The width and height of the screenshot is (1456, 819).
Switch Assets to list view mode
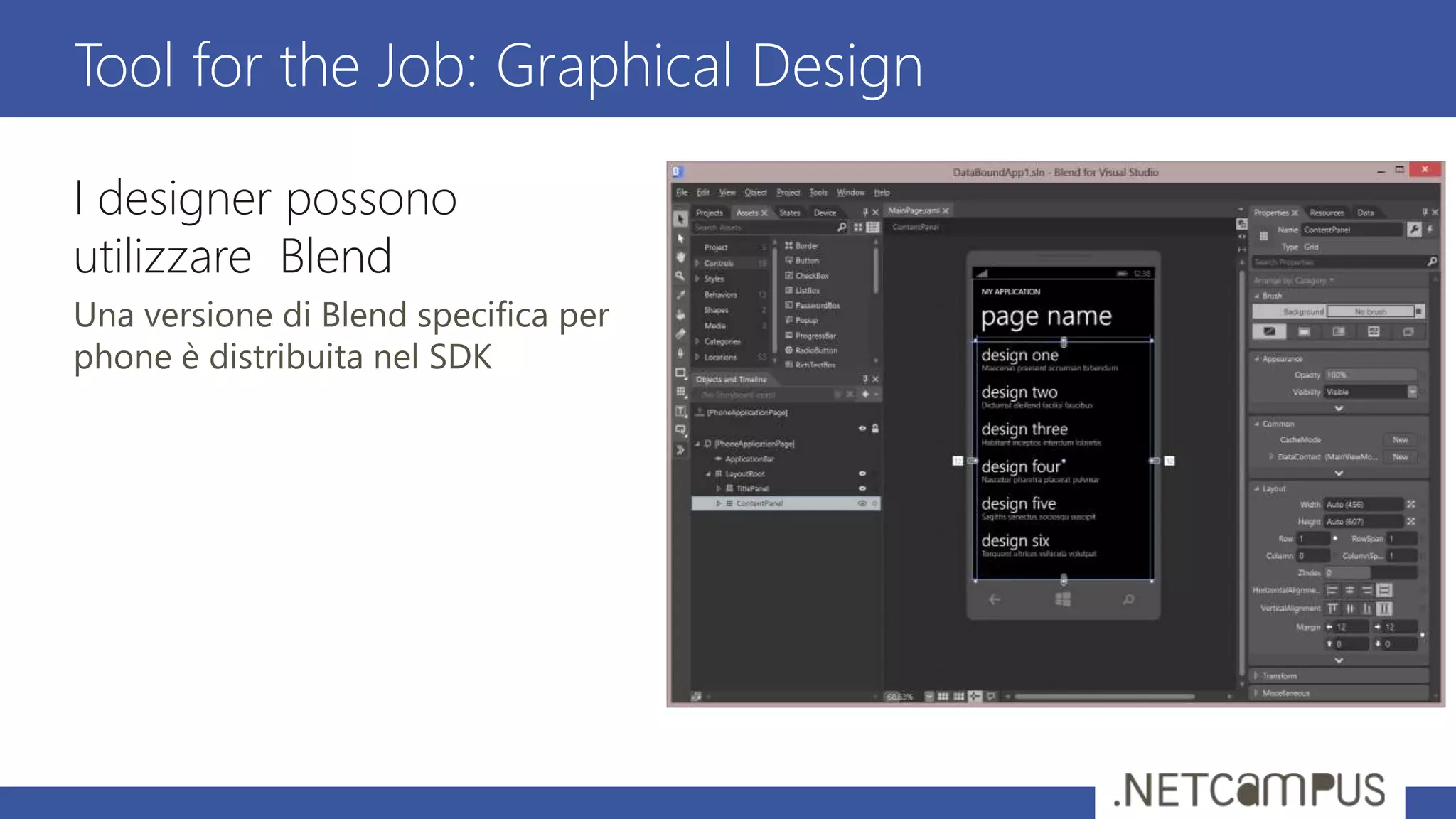(x=873, y=227)
